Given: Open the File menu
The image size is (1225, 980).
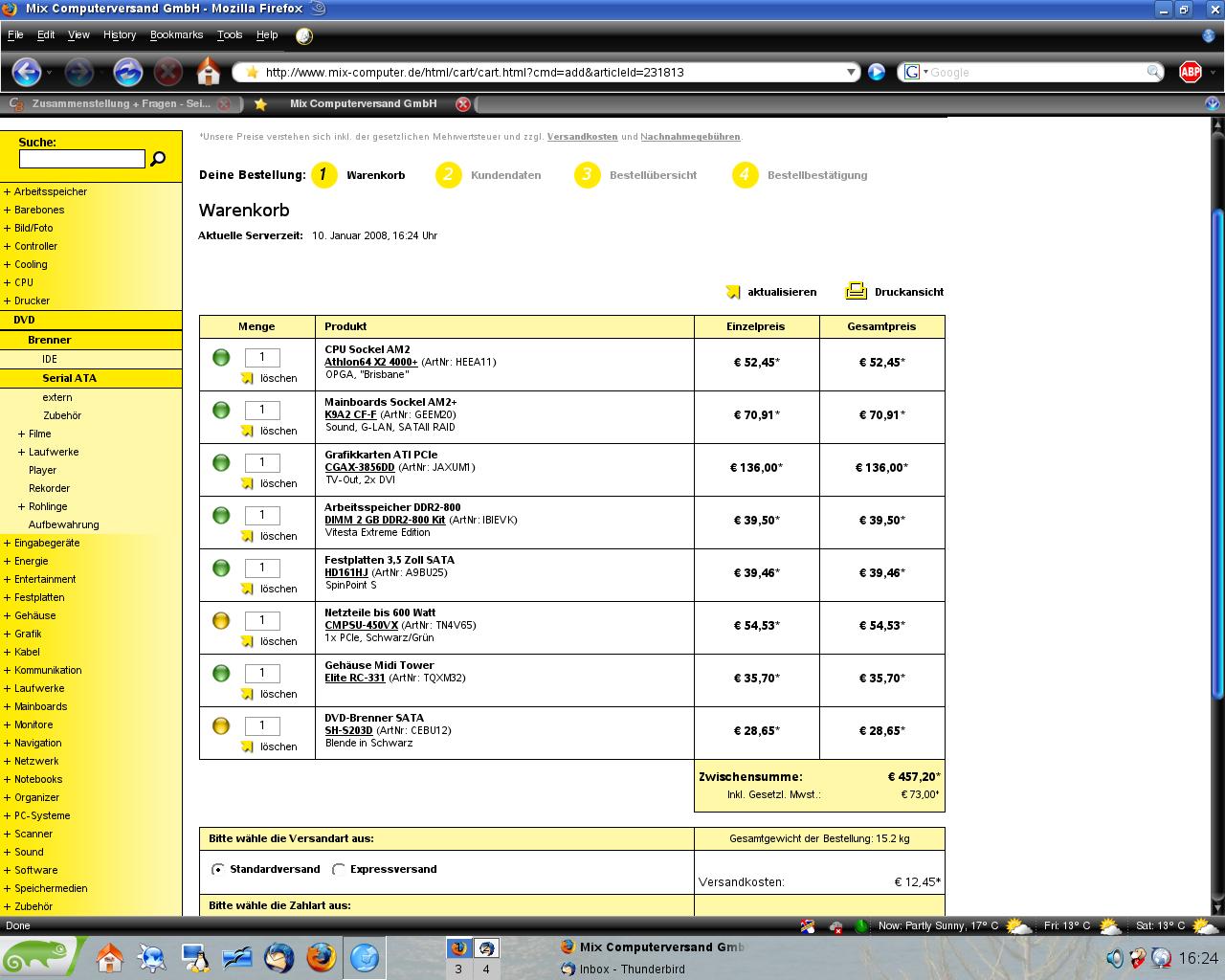Looking at the screenshot, I should pyautogui.click(x=15, y=34).
